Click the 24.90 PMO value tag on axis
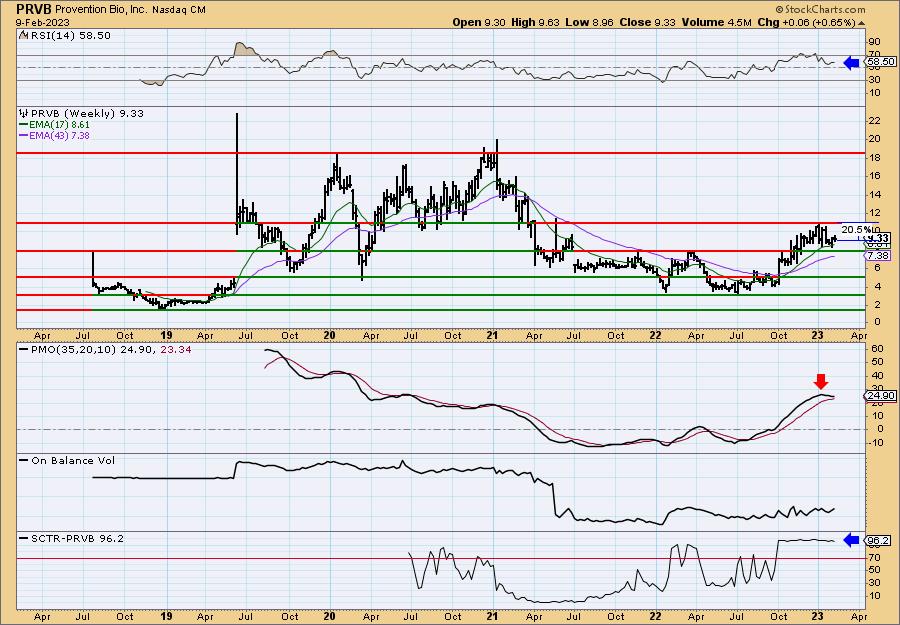This screenshot has width=900, height=625. tap(879, 396)
